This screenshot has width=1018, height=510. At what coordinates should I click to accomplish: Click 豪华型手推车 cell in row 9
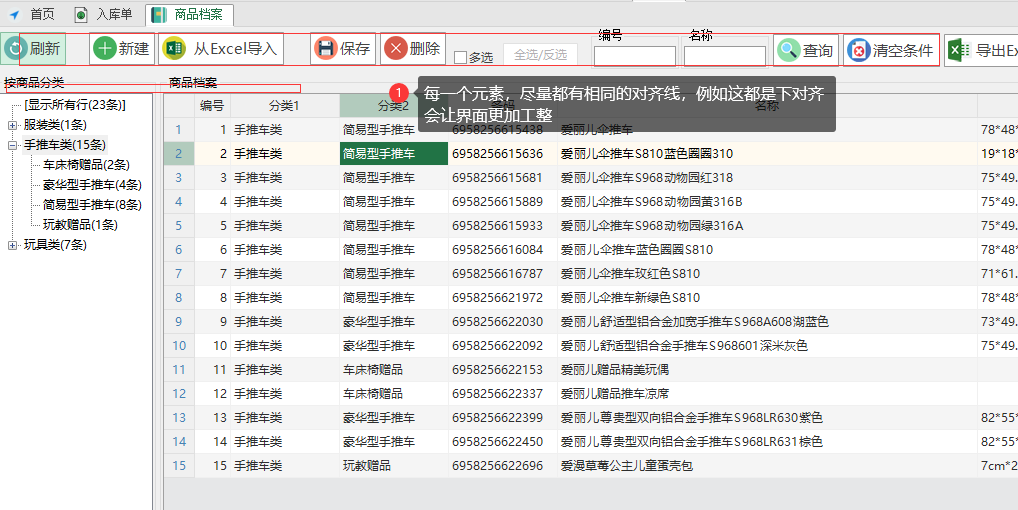tap(393, 322)
